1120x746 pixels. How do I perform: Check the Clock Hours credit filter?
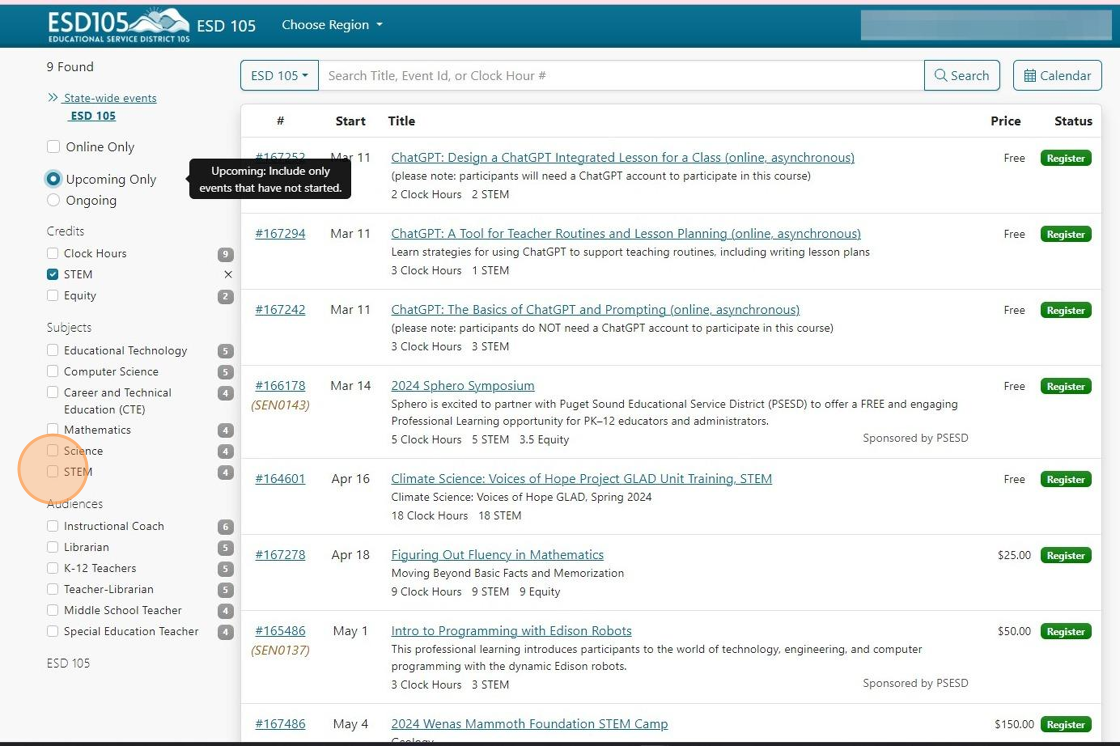(x=53, y=253)
